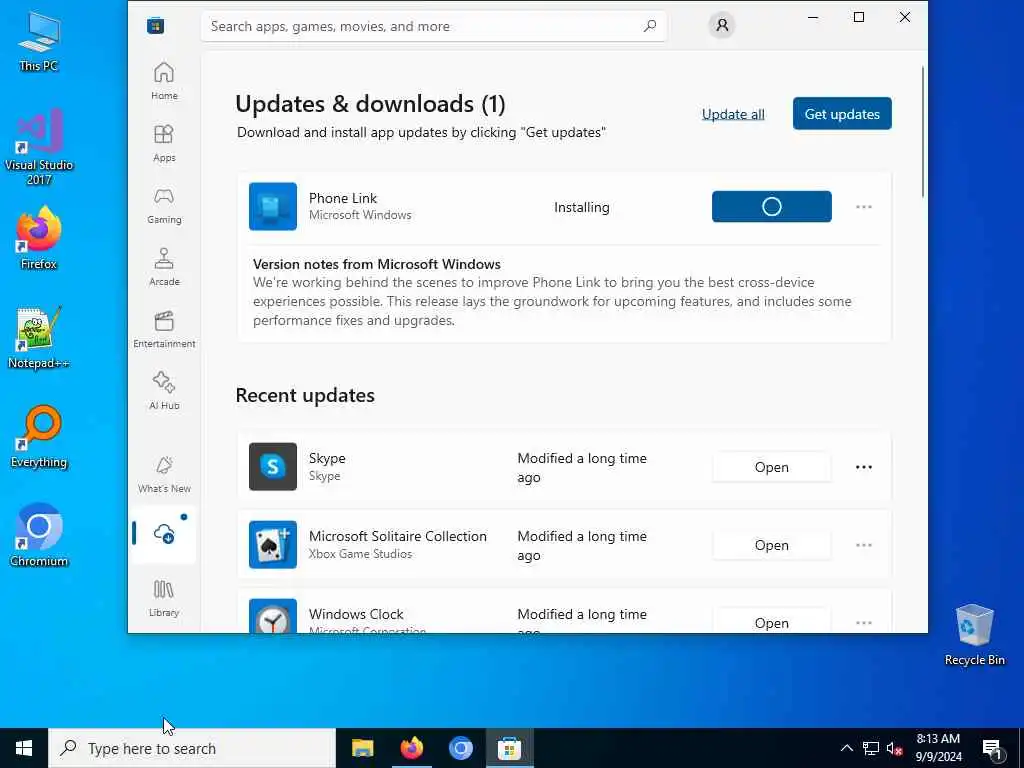Open Microsoft Solitaire Collection with Open button
Image resolution: width=1024 pixels, height=768 pixels.
click(771, 545)
